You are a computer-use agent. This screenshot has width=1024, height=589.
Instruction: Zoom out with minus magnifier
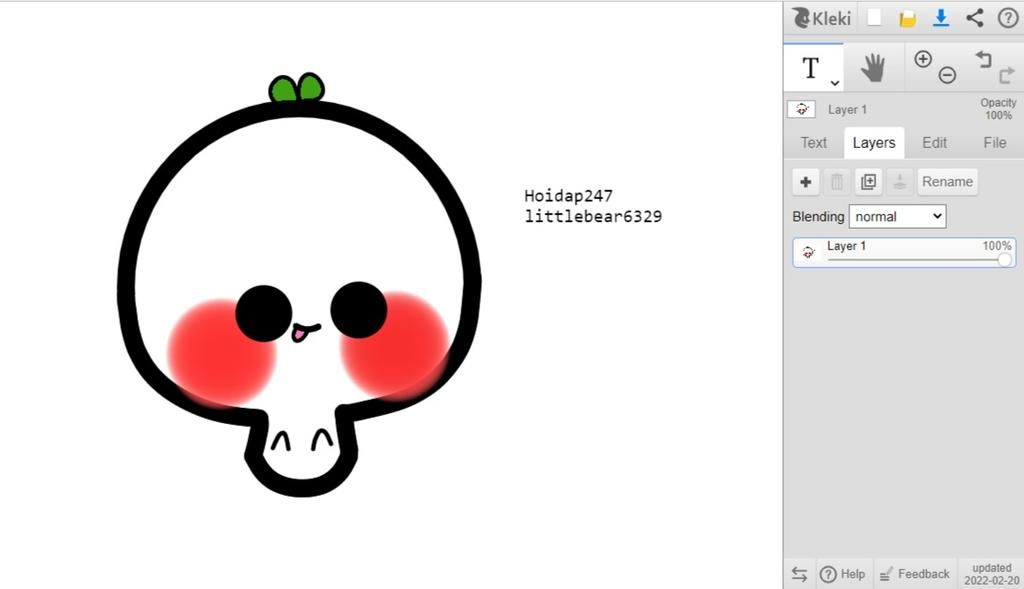tap(947, 75)
